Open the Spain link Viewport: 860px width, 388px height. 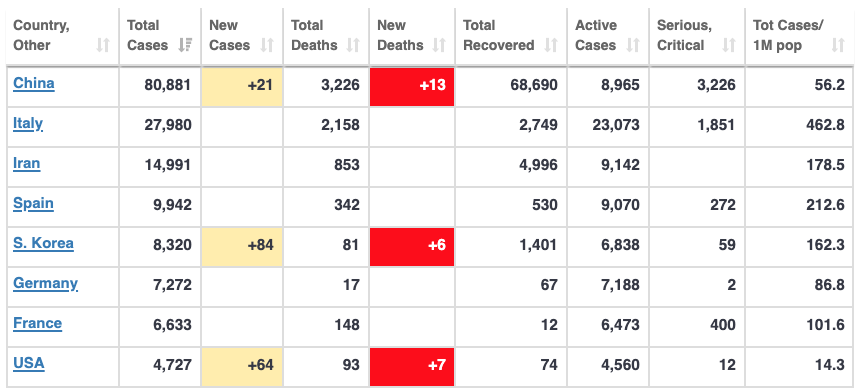point(33,204)
